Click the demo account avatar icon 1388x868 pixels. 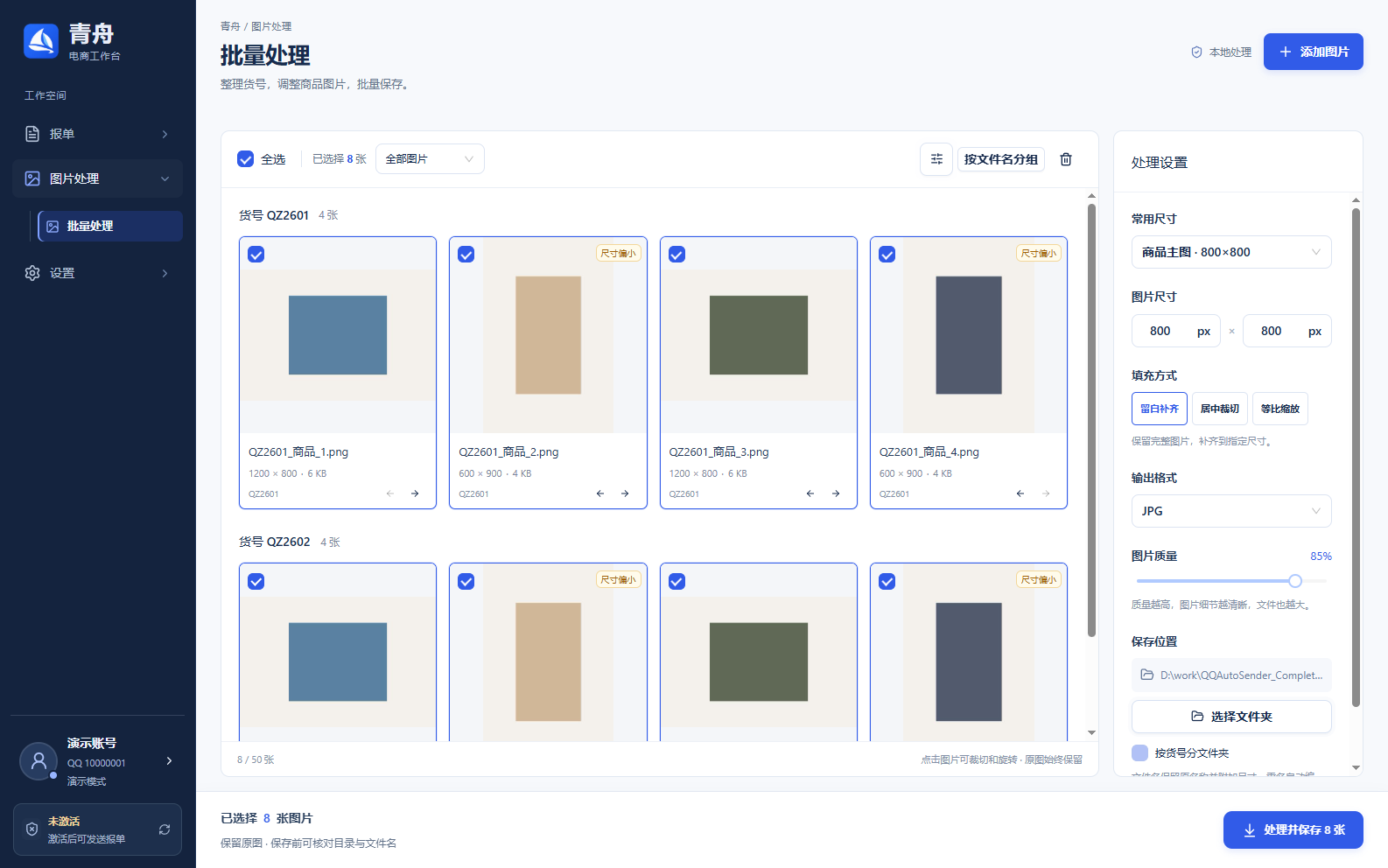[39, 761]
